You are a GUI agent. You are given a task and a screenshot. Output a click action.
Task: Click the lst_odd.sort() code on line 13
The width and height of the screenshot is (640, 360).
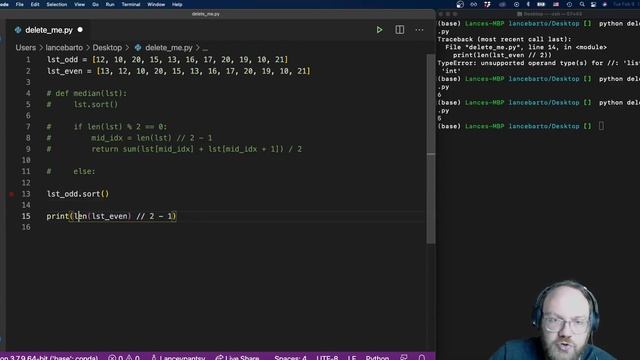(x=78, y=194)
